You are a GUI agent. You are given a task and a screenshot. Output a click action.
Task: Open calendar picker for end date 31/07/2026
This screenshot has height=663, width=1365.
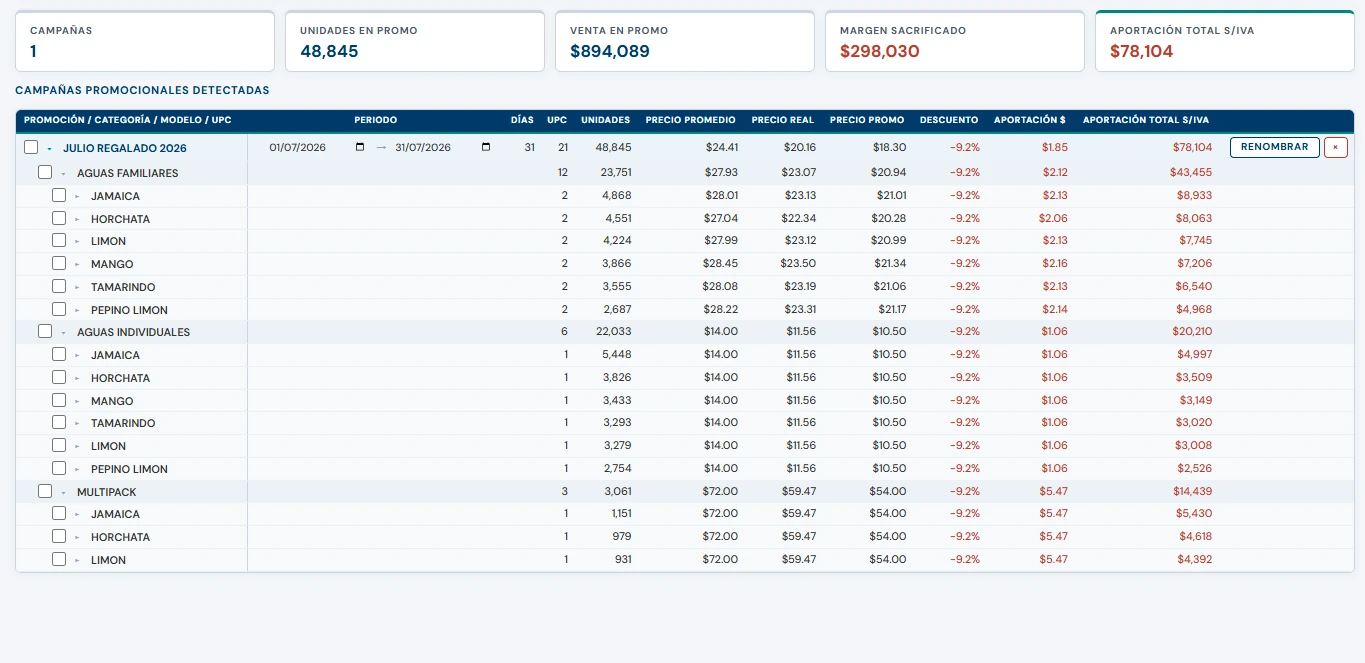[x=486, y=148]
